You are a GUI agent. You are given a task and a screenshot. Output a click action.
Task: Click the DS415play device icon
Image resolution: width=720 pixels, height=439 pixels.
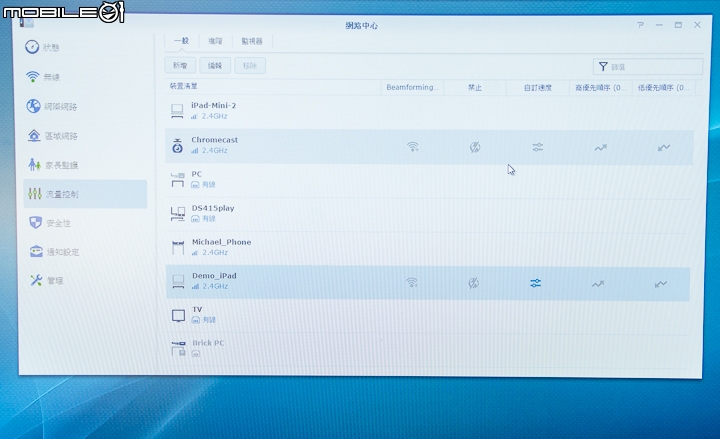(x=177, y=214)
